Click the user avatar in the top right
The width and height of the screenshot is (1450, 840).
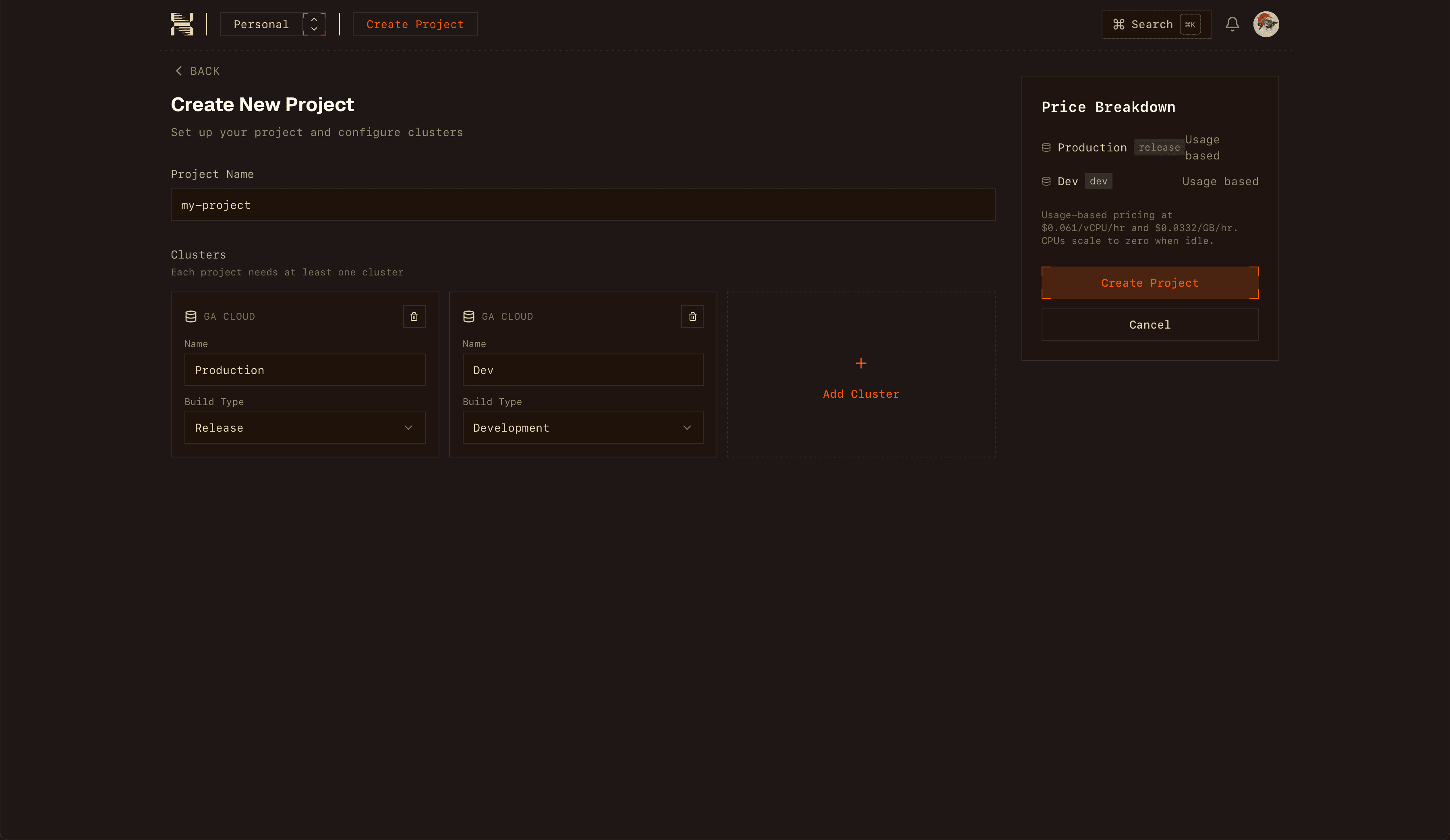(x=1266, y=24)
